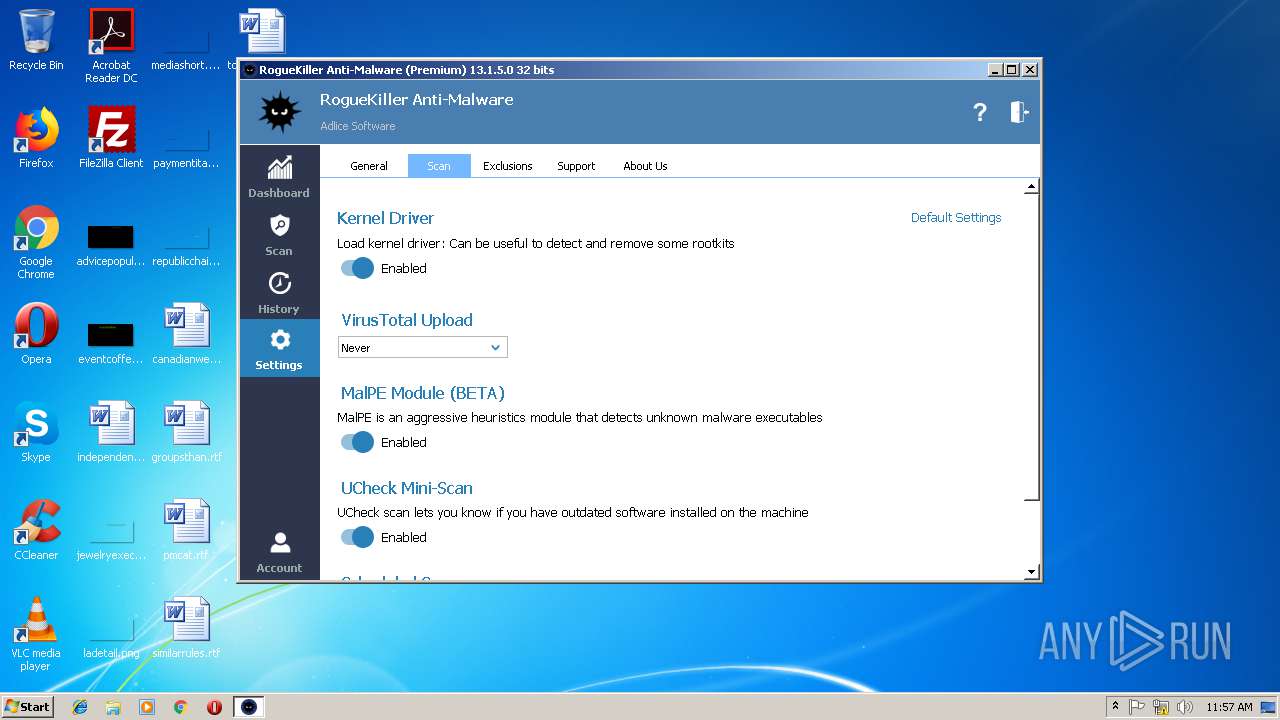Screen dimensions: 1280x720
Task: Switch to the About Us tab
Action: click(x=645, y=166)
